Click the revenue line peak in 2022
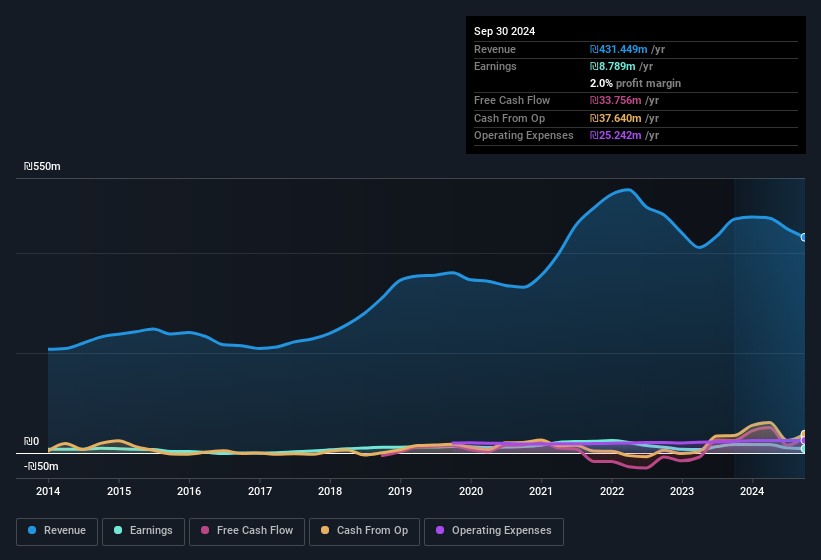The width and height of the screenshot is (821, 560). pos(628,190)
